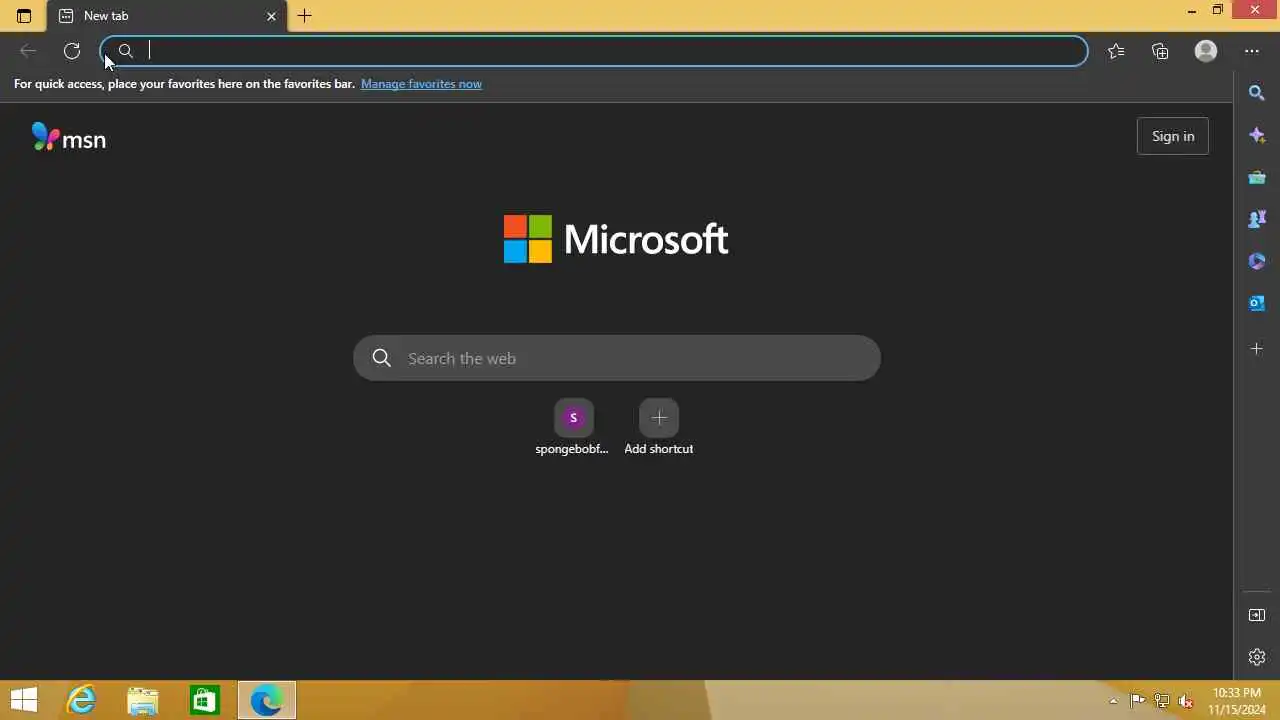Click the magnifier in web search box
The image size is (1280, 720).
pyautogui.click(x=381, y=358)
